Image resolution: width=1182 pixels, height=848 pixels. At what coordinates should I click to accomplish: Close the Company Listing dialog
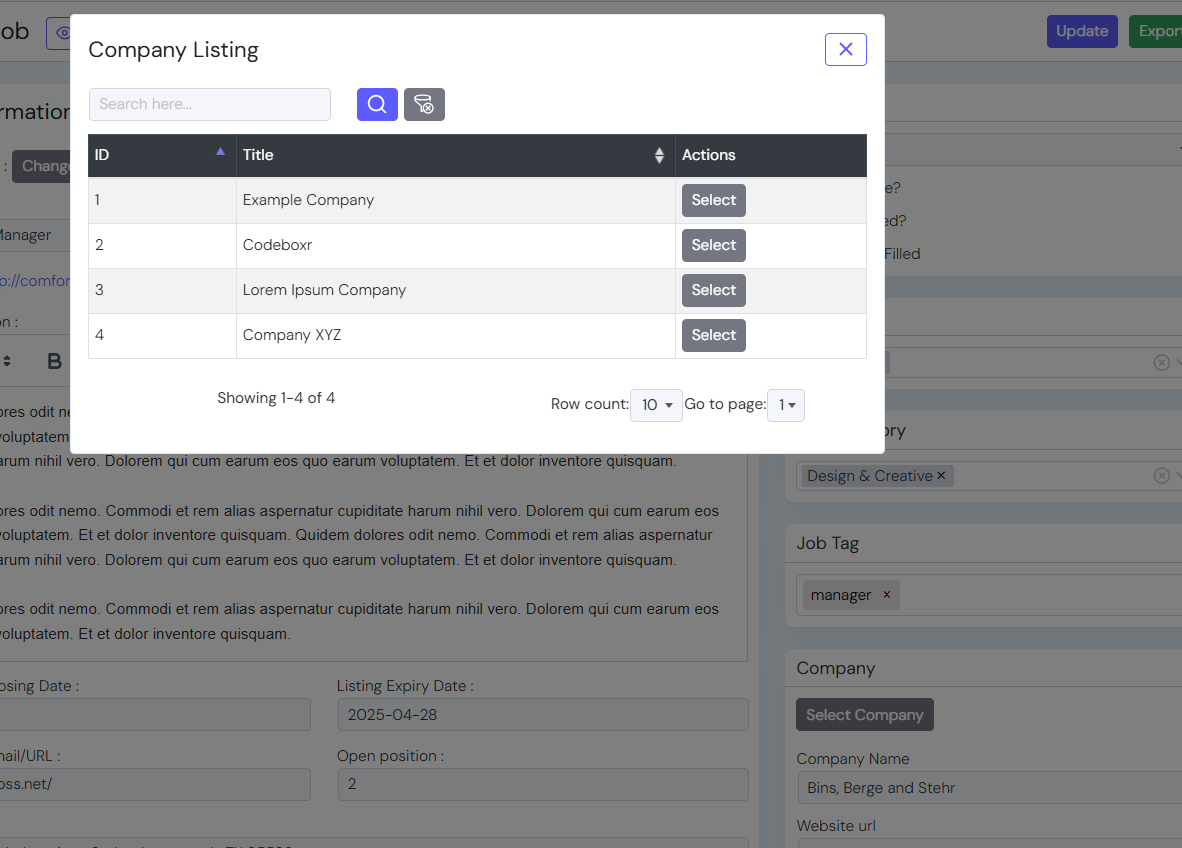(x=845, y=49)
